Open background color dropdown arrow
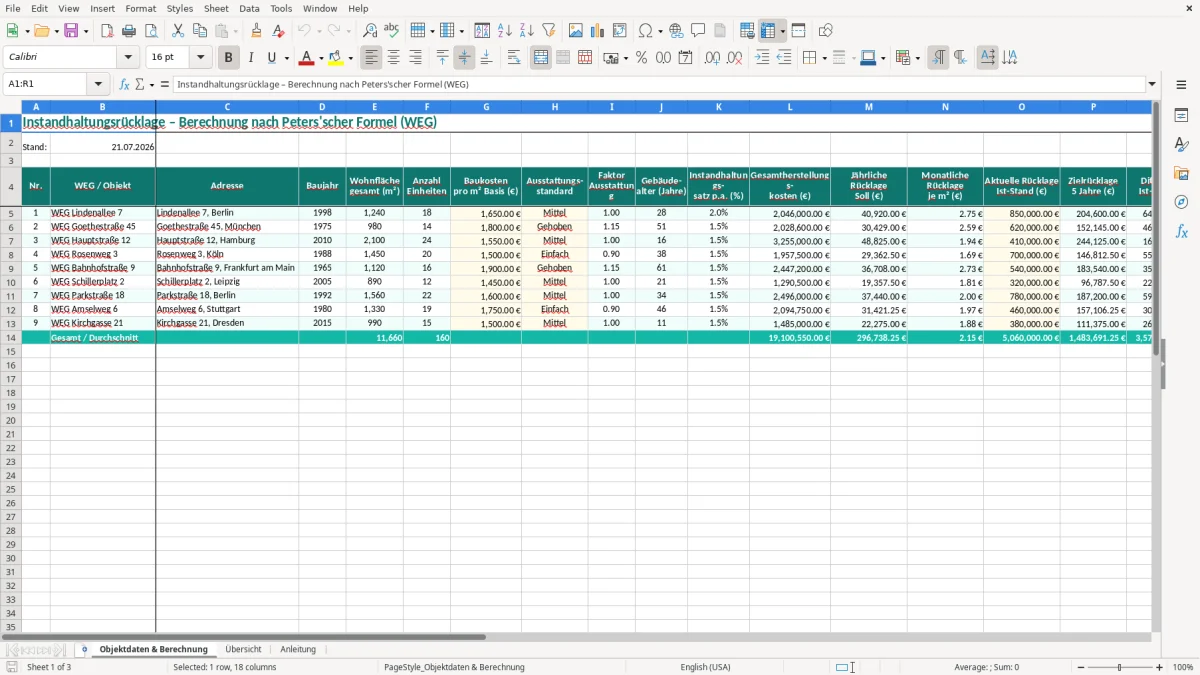The image size is (1200, 675). [x=350, y=58]
